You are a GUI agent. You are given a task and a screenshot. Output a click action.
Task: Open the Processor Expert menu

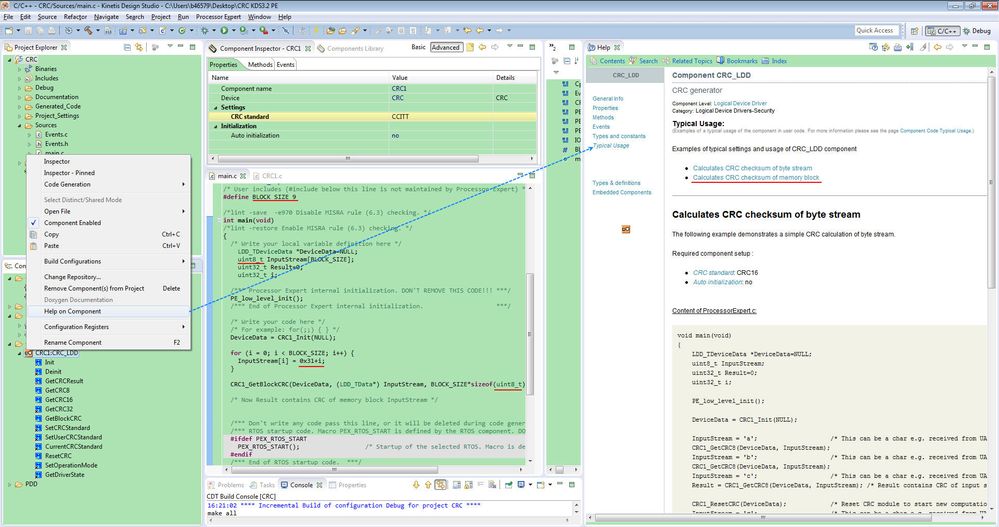(x=219, y=17)
